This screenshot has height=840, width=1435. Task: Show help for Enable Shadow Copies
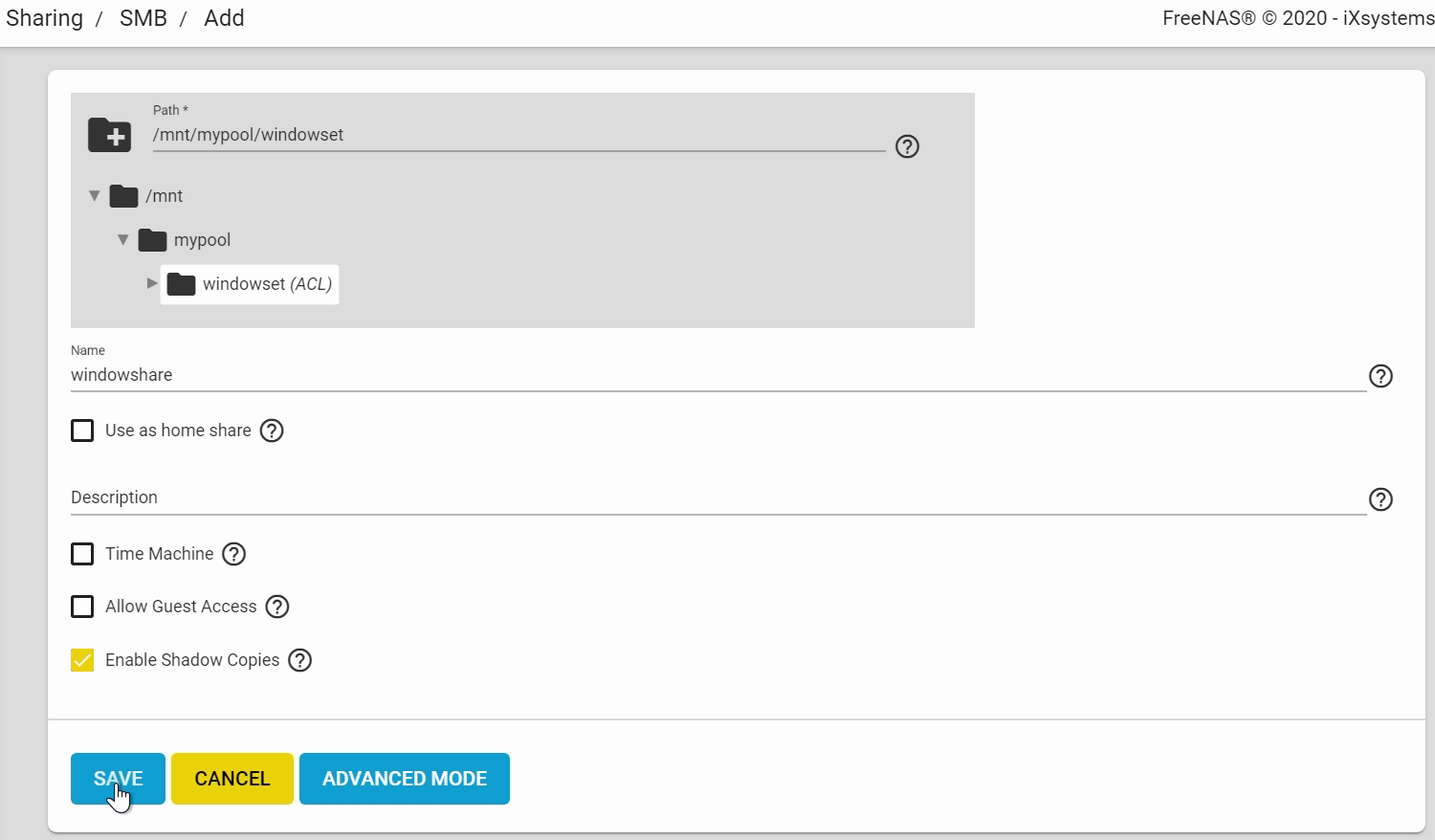(300, 660)
